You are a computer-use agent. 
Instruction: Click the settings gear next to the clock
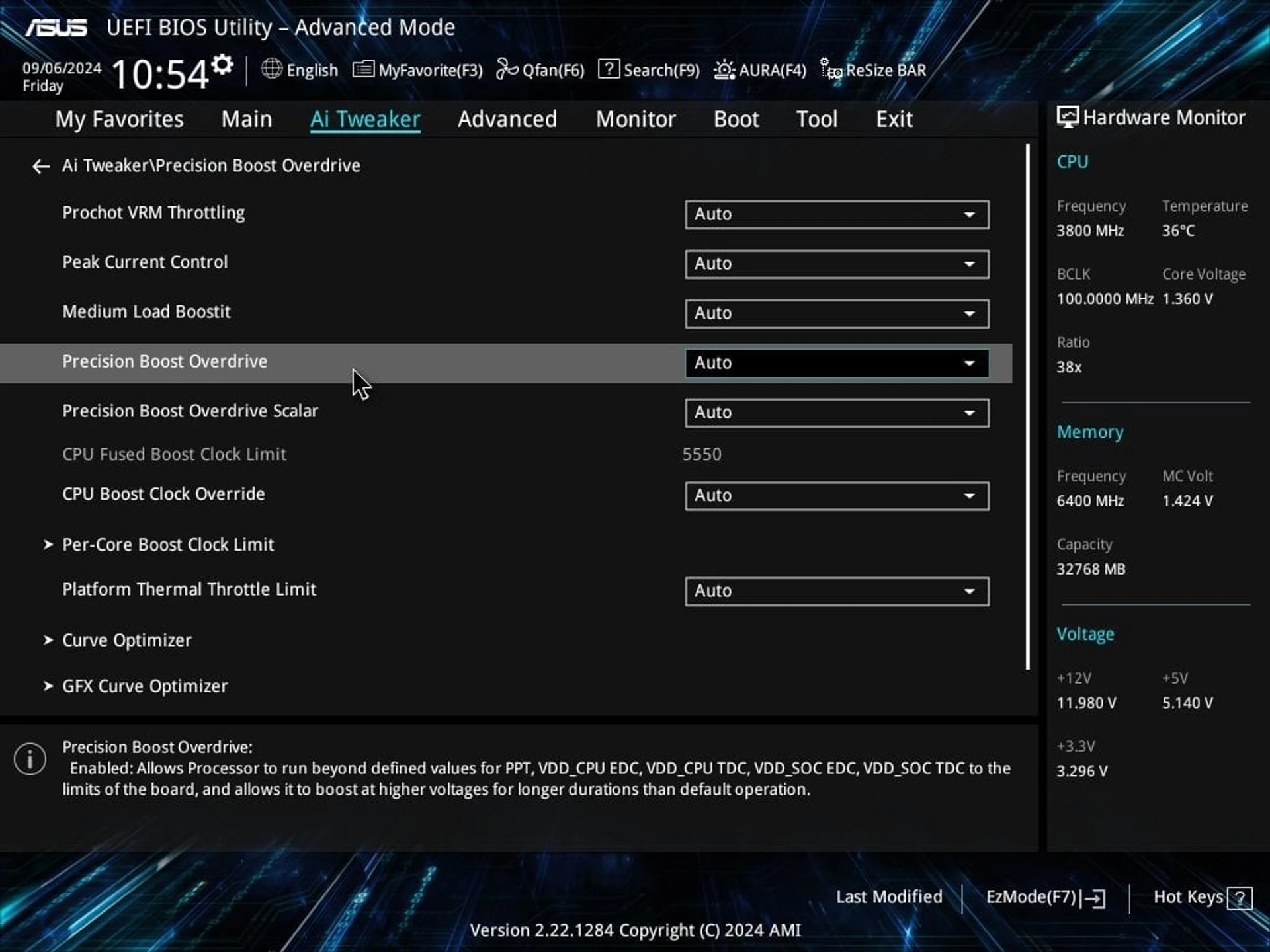(223, 65)
